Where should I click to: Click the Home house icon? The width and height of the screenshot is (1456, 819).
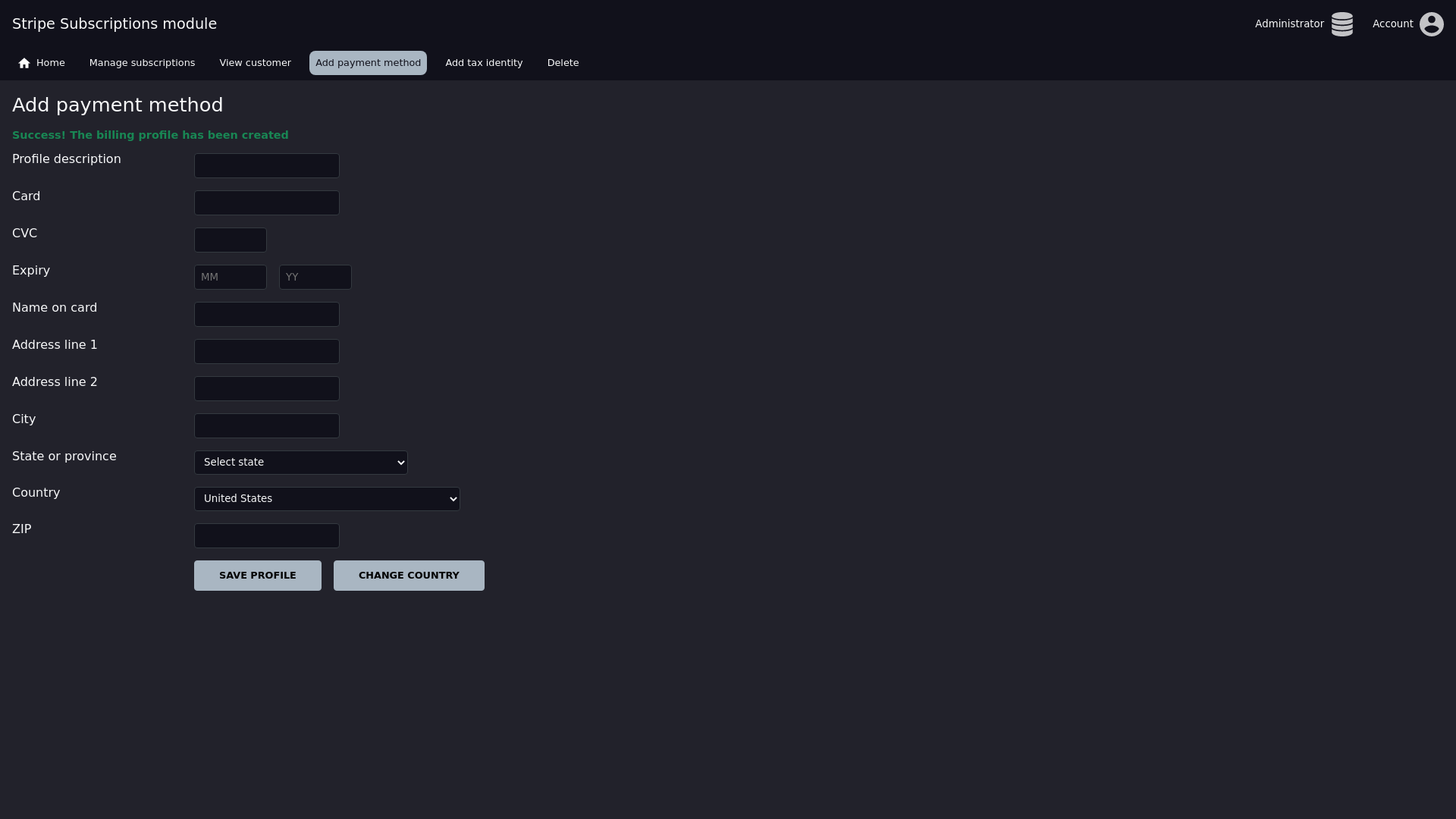pos(24,63)
